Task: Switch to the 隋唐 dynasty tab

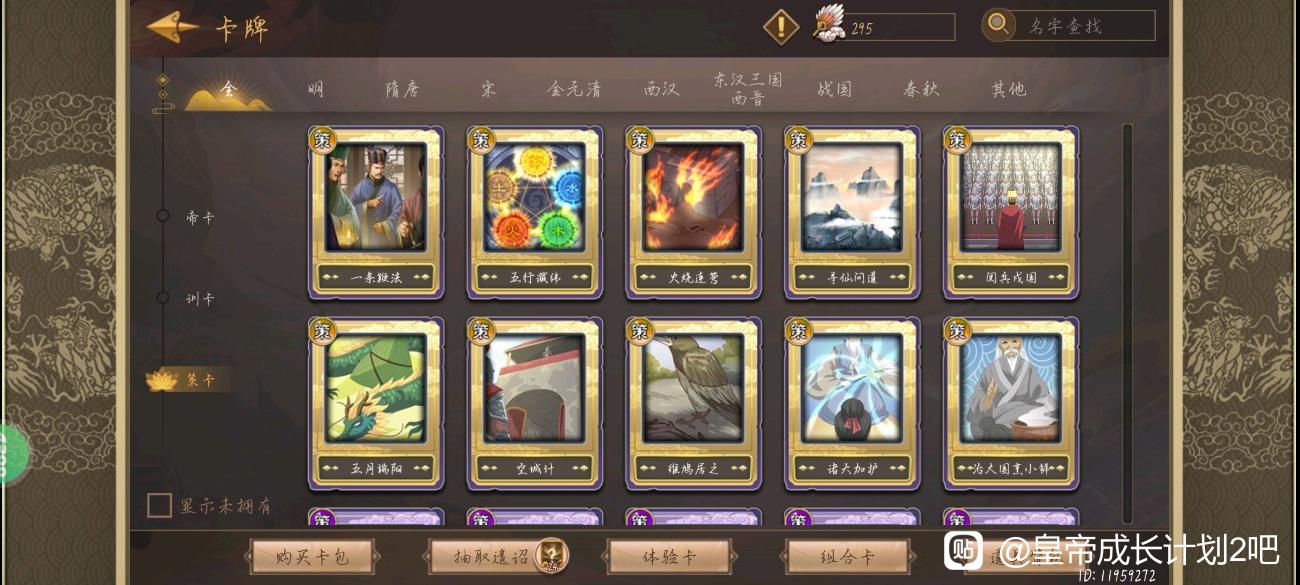Action: pyautogui.click(x=403, y=89)
